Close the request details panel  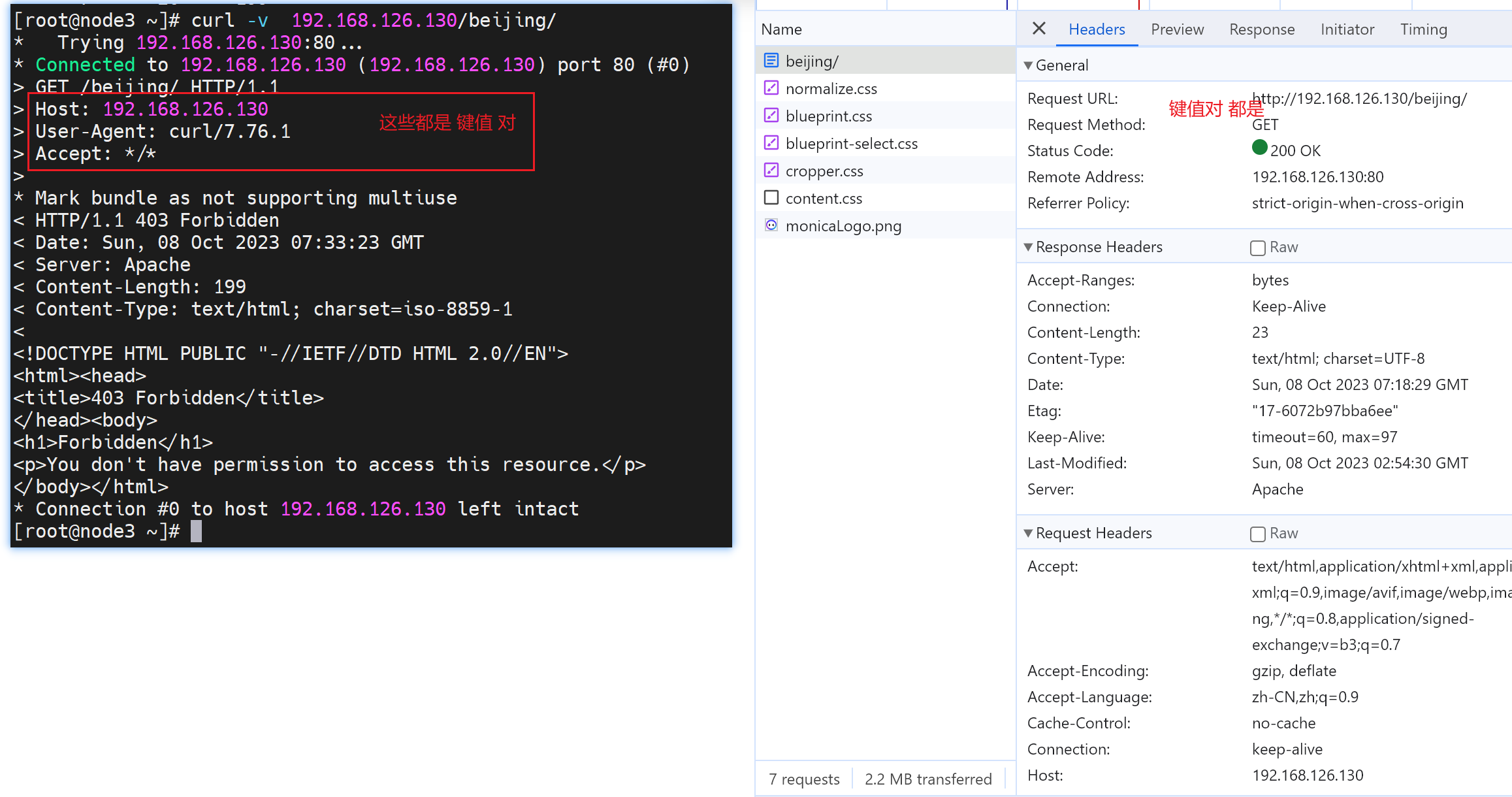tap(1039, 29)
